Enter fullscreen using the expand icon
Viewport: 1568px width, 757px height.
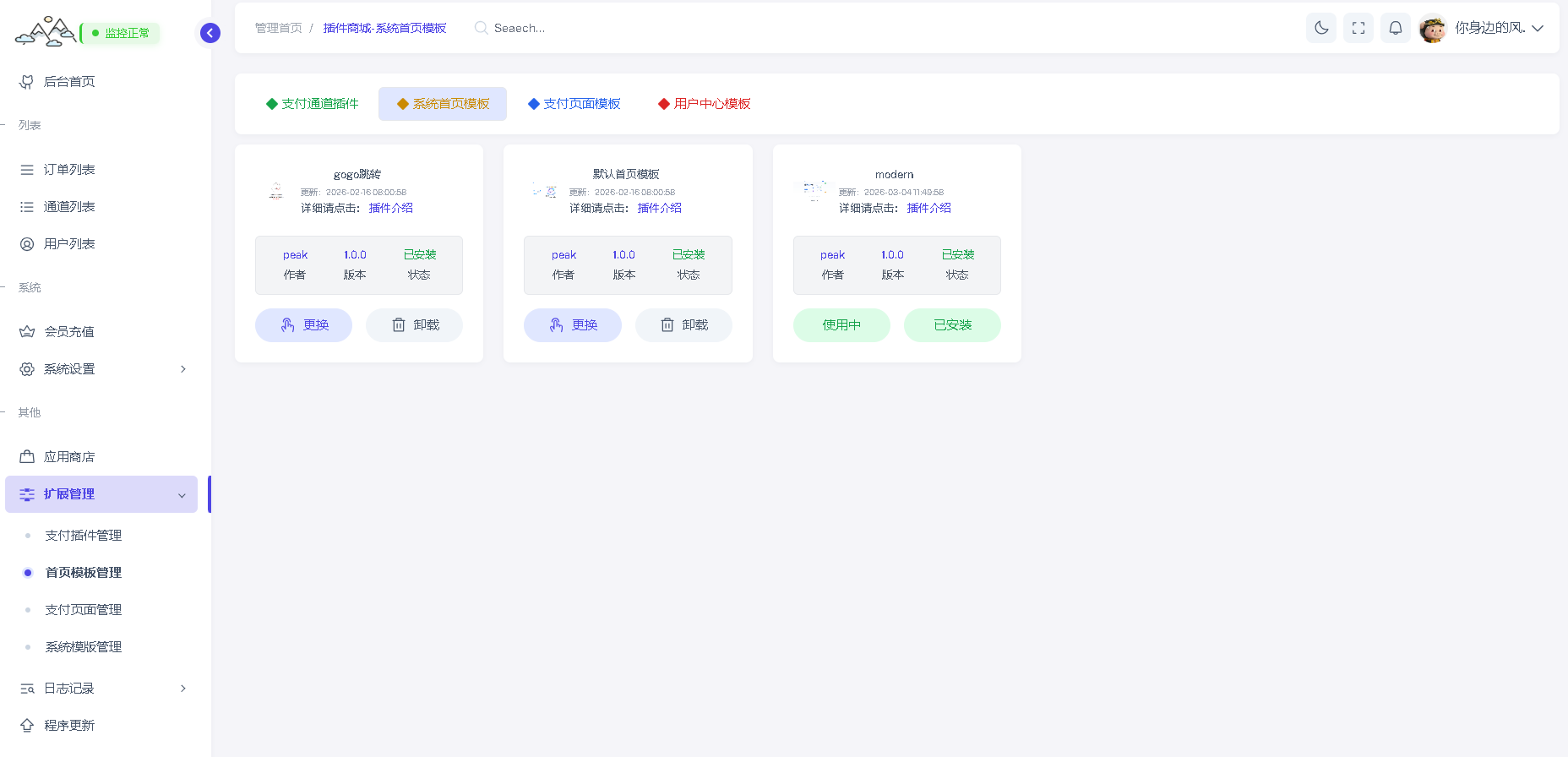tap(1358, 28)
